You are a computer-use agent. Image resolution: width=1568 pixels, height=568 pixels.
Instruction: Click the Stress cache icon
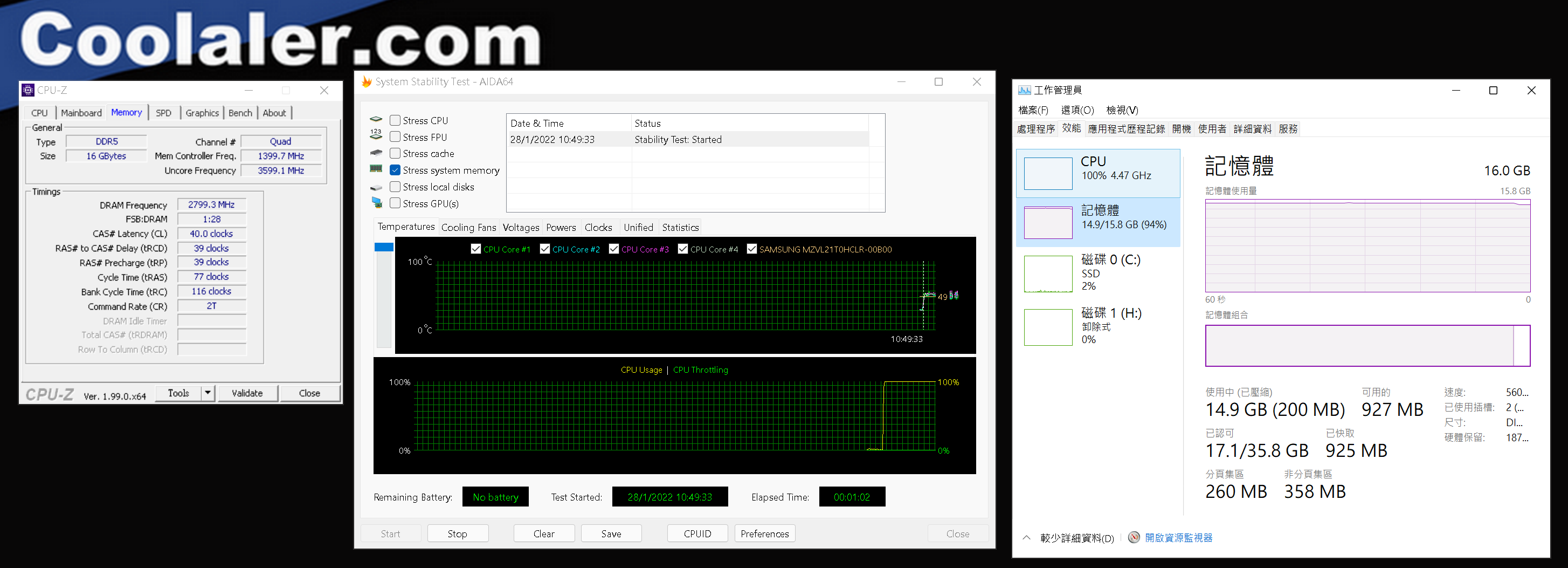point(376,153)
